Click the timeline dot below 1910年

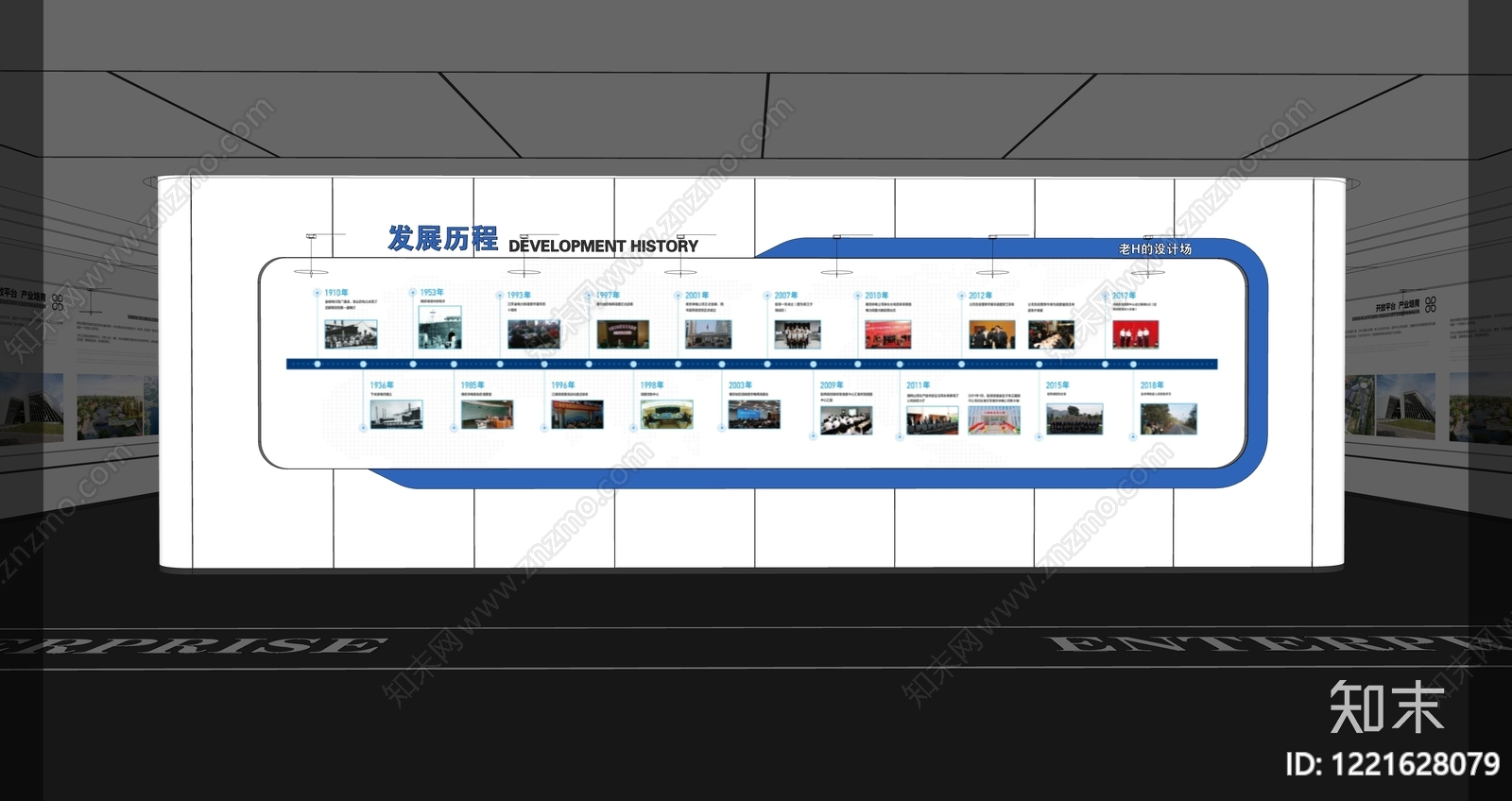click(x=318, y=364)
